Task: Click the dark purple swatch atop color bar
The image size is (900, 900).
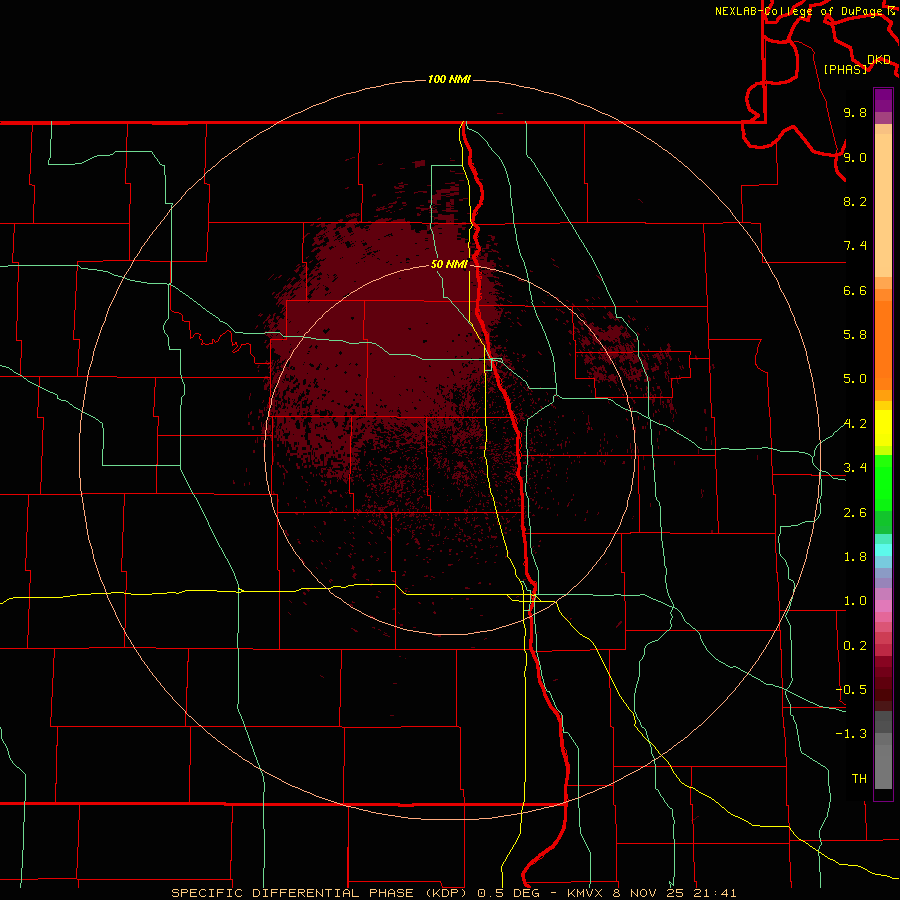Action: click(x=883, y=95)
